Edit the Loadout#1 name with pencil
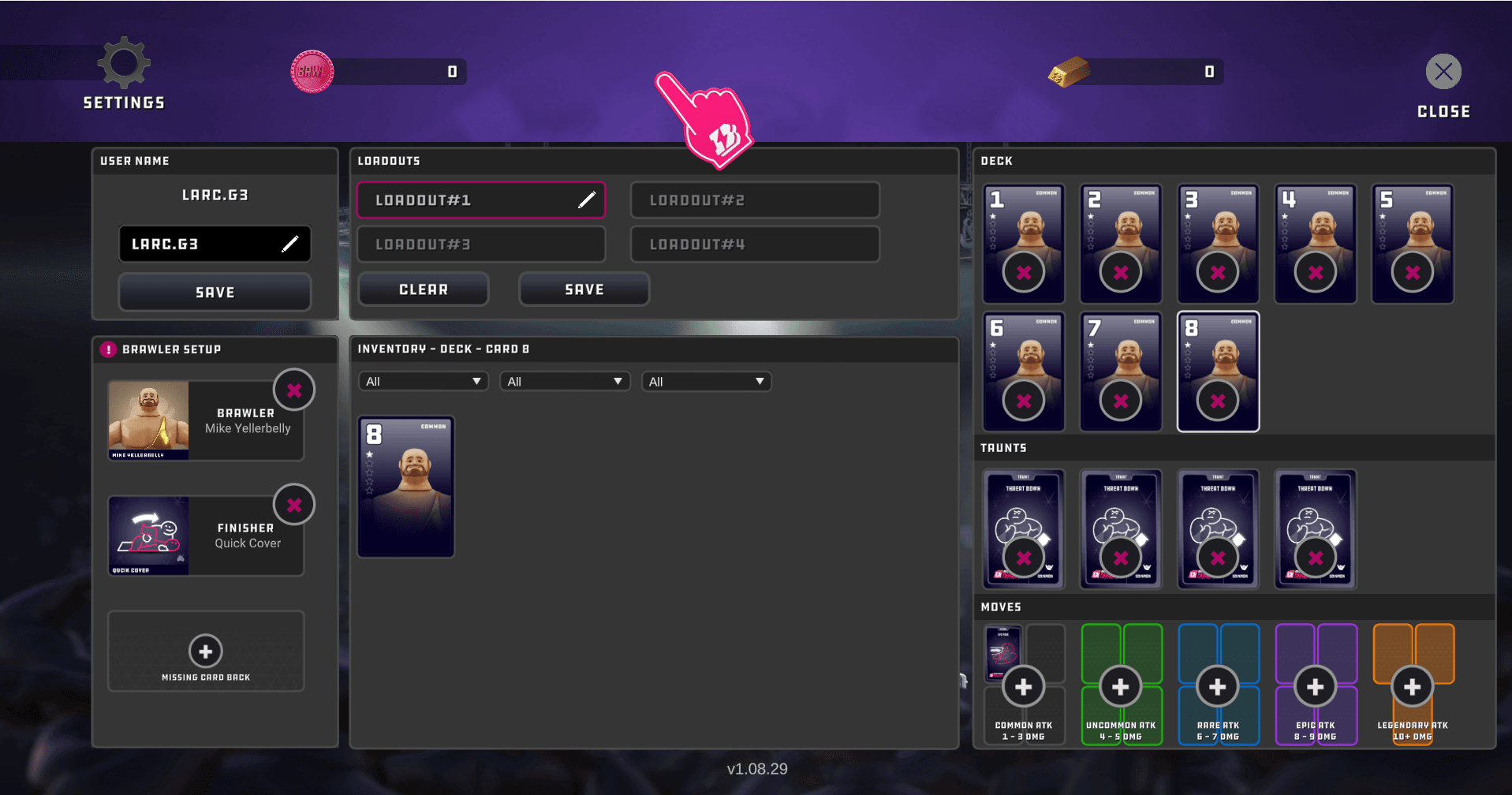Image resolution: width=1512 pixels, height=795 pixels. tap(587, 200)
